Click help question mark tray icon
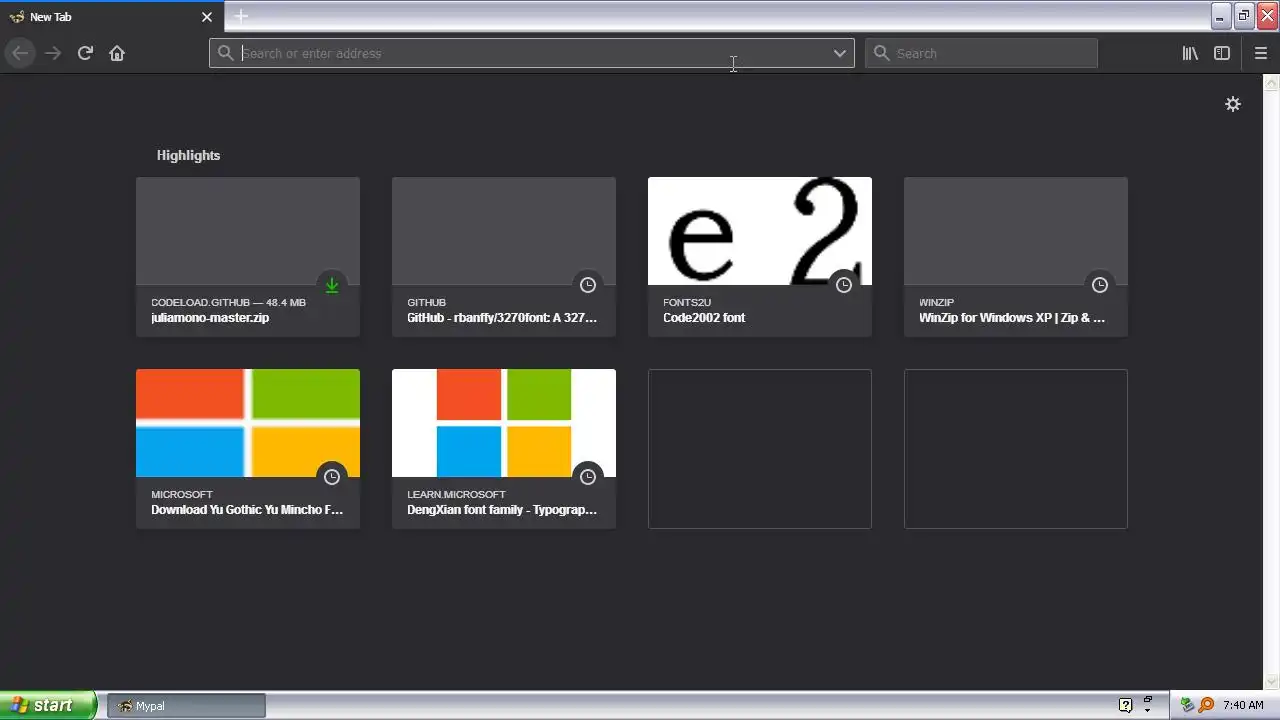 point(1125,705)
